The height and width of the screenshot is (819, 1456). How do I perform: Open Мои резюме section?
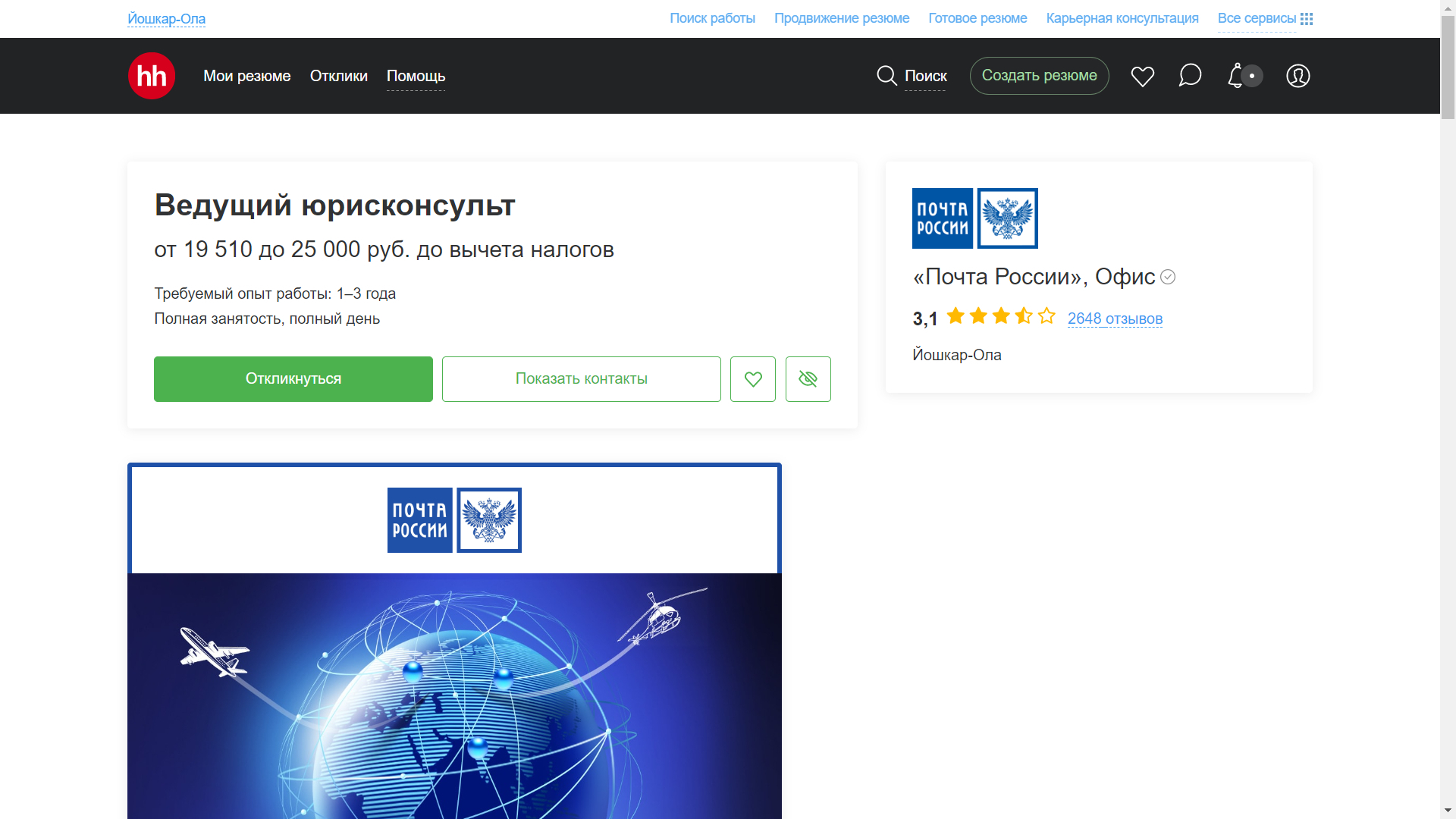tap(246, 76)
